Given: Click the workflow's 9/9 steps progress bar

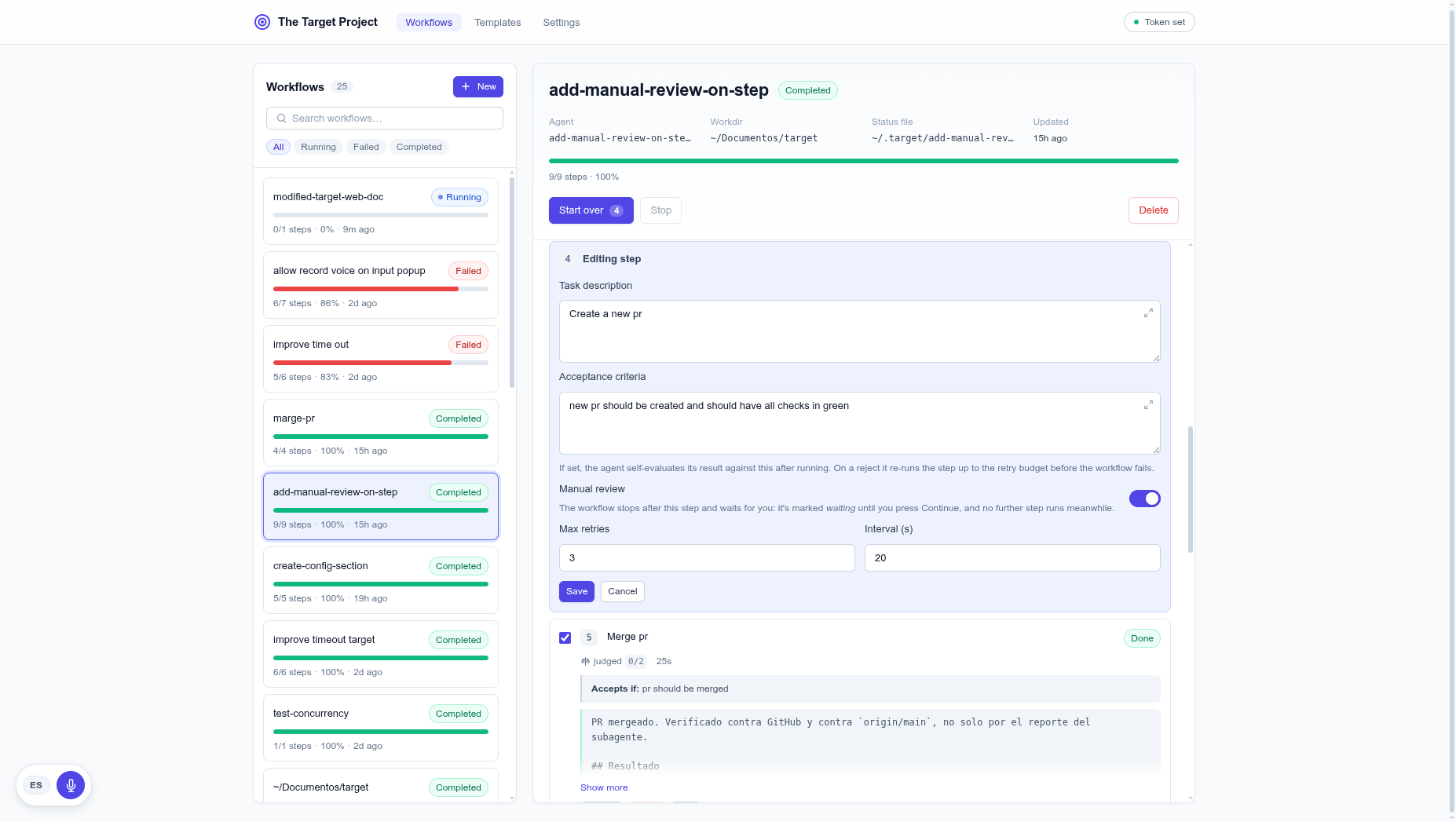Looking at the screenshot, I should [863, 161].
